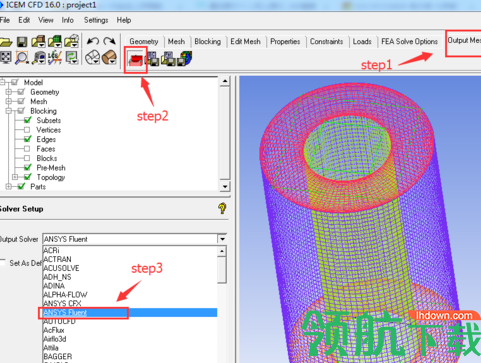Select ACTRAN in solver list
Viewport: 481px width, 363px height.
130,259
